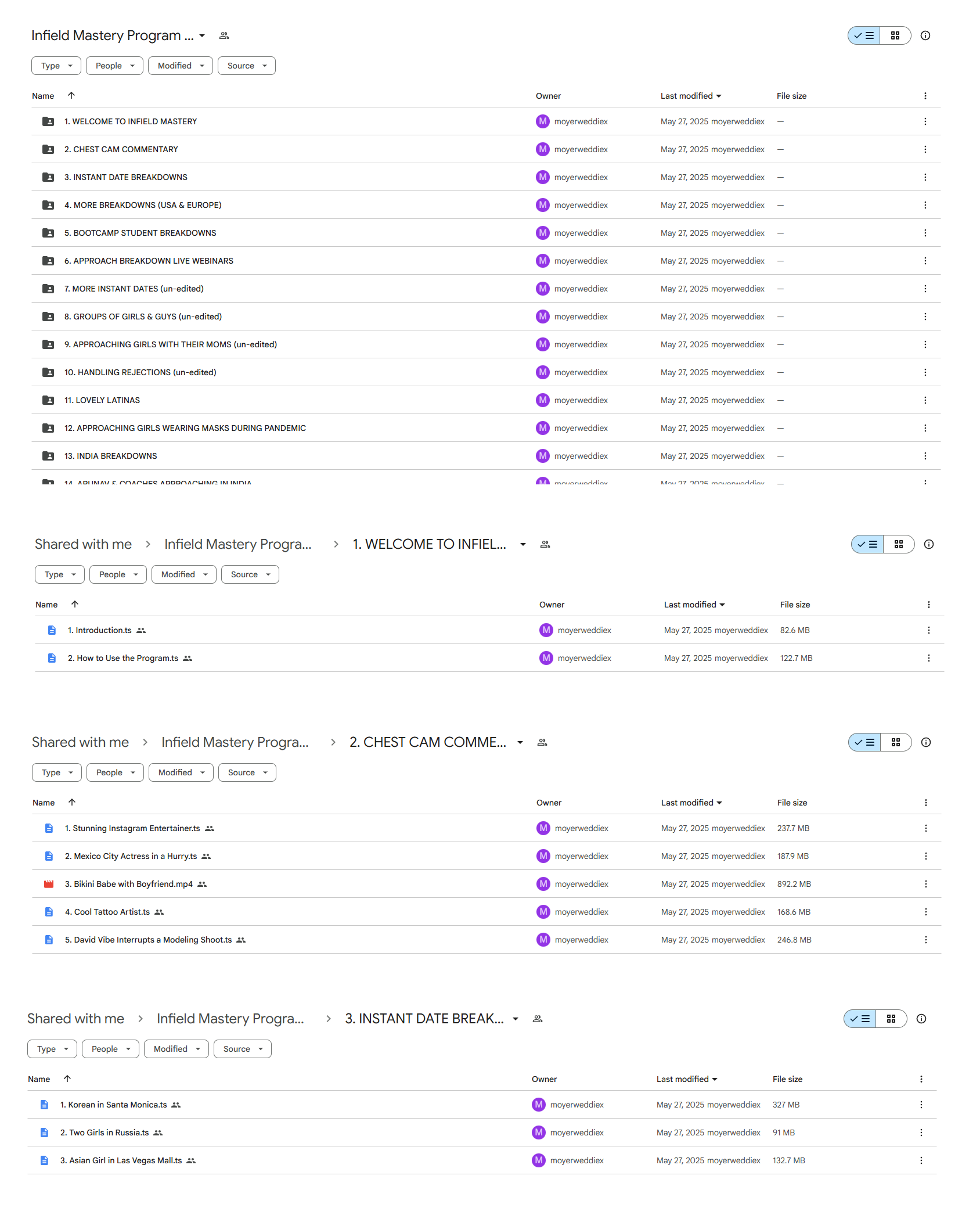Open Modified filter in WELCOME TO INFIEL... section
This screenshot has width=980, height=1208.
(184, 574)
